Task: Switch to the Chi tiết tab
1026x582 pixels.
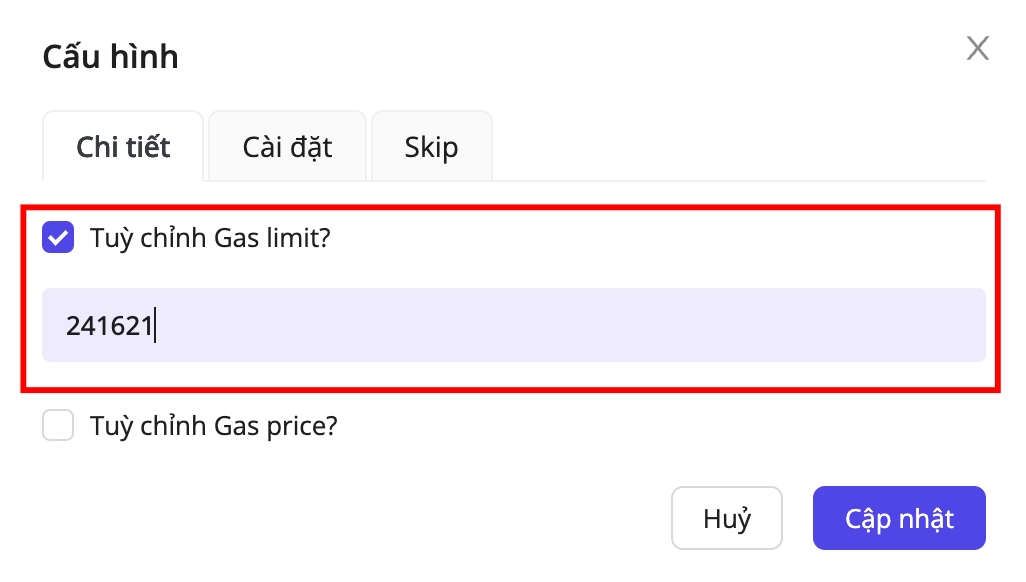Action: 123,147
